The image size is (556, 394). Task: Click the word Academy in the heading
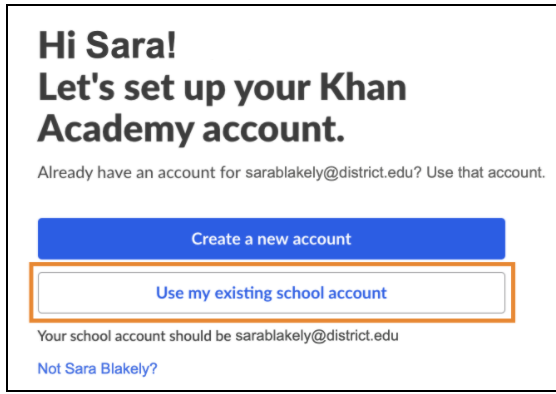[x=116, y=129]
